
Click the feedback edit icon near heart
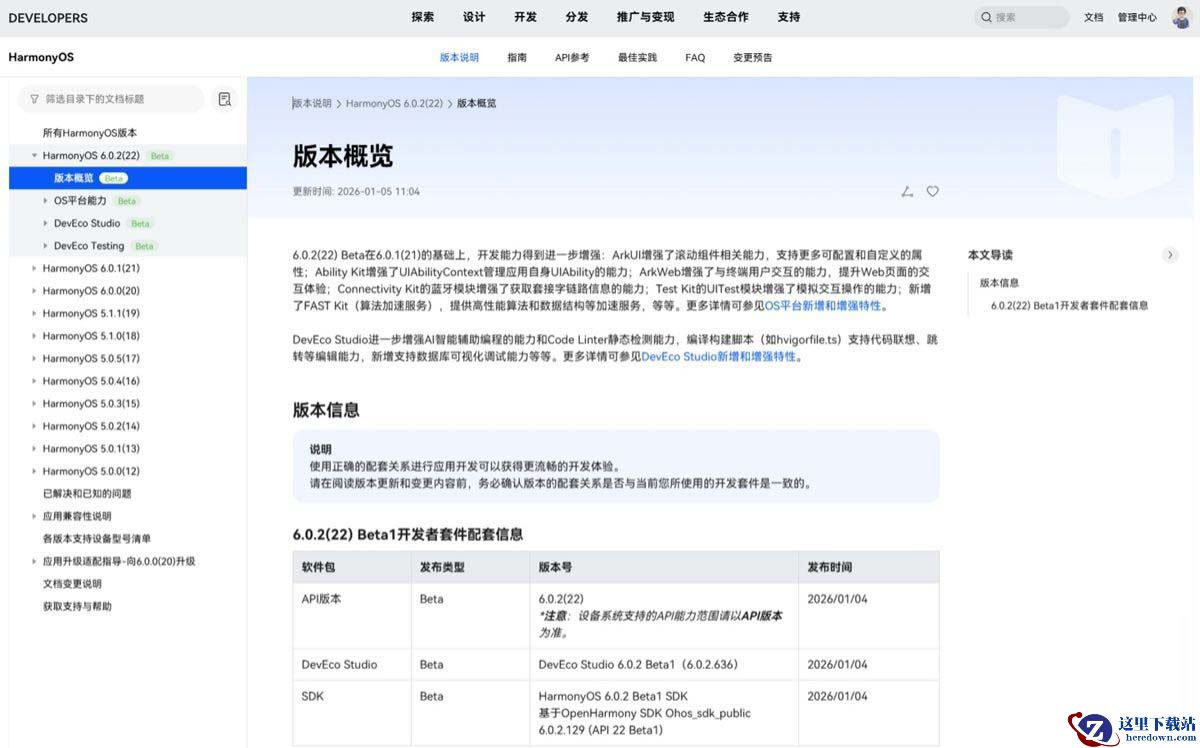click(x=907, y=191)
